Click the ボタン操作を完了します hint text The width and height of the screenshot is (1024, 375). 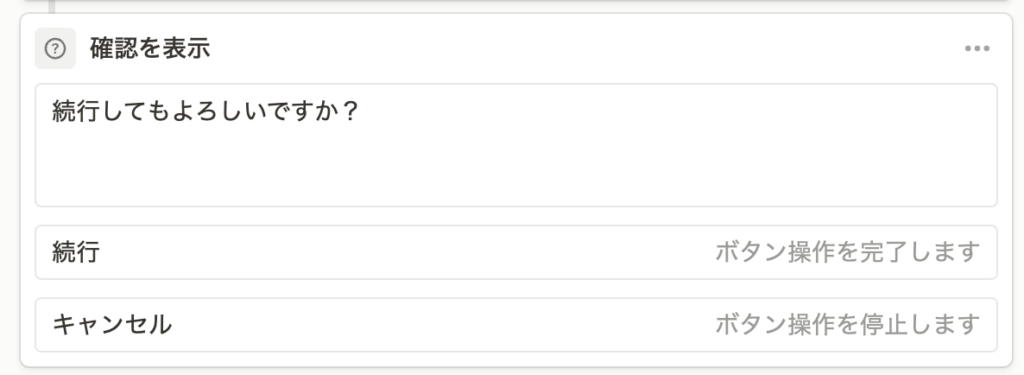pos(848,252)
